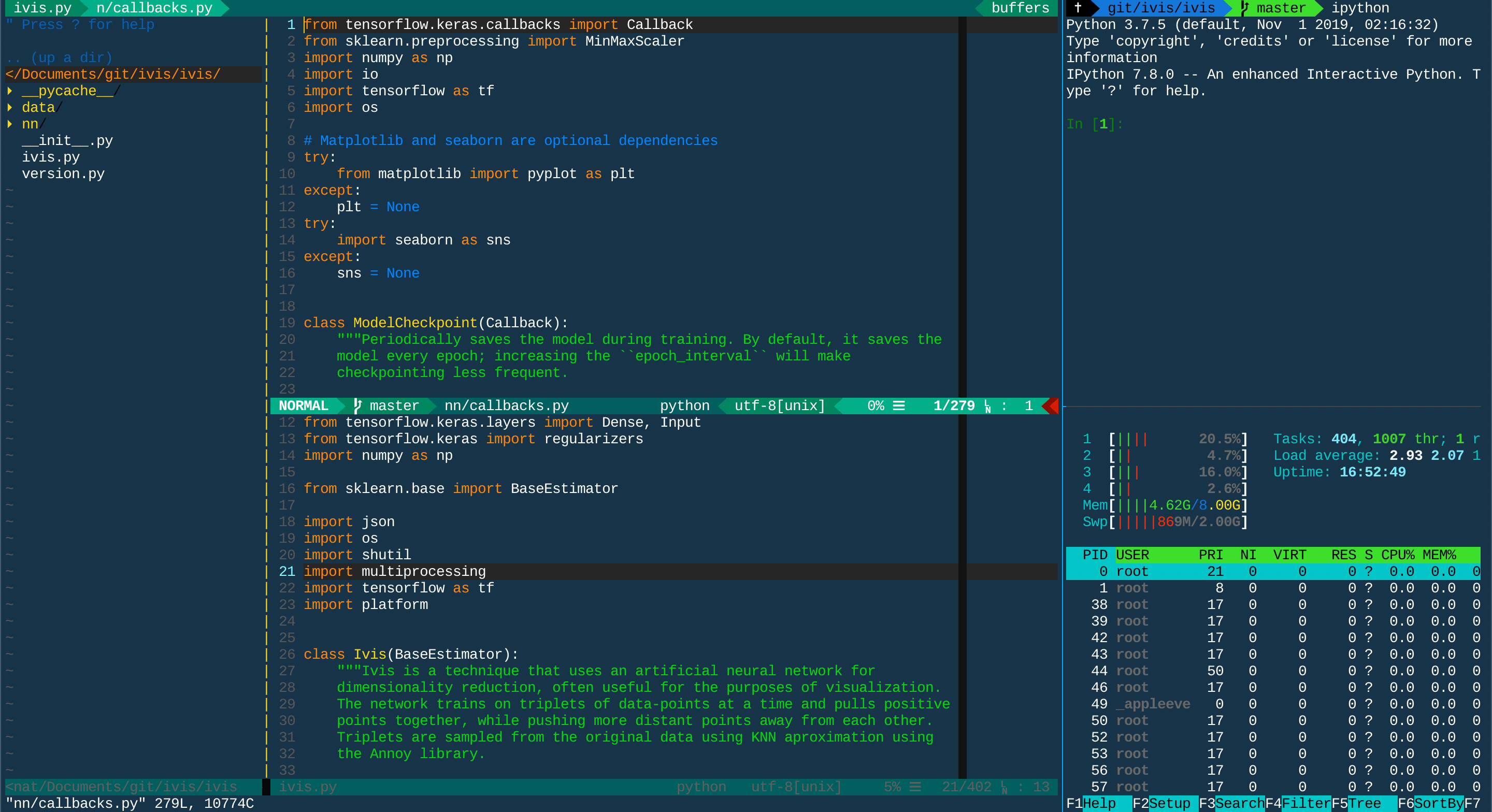The image size is (1492, 812).
Task: Switch to the ivis.py buffer tab
Action: point(42,8)
